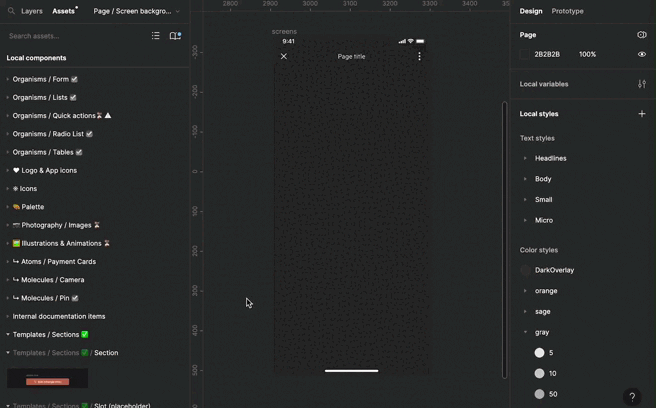Viewport: 656px width, 408px height.
Task: Open the team library book icon
Action: point(175,36)
